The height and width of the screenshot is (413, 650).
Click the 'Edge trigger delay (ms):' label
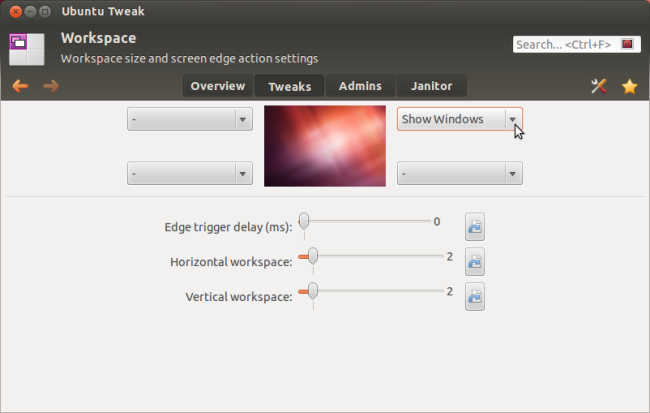228,227
